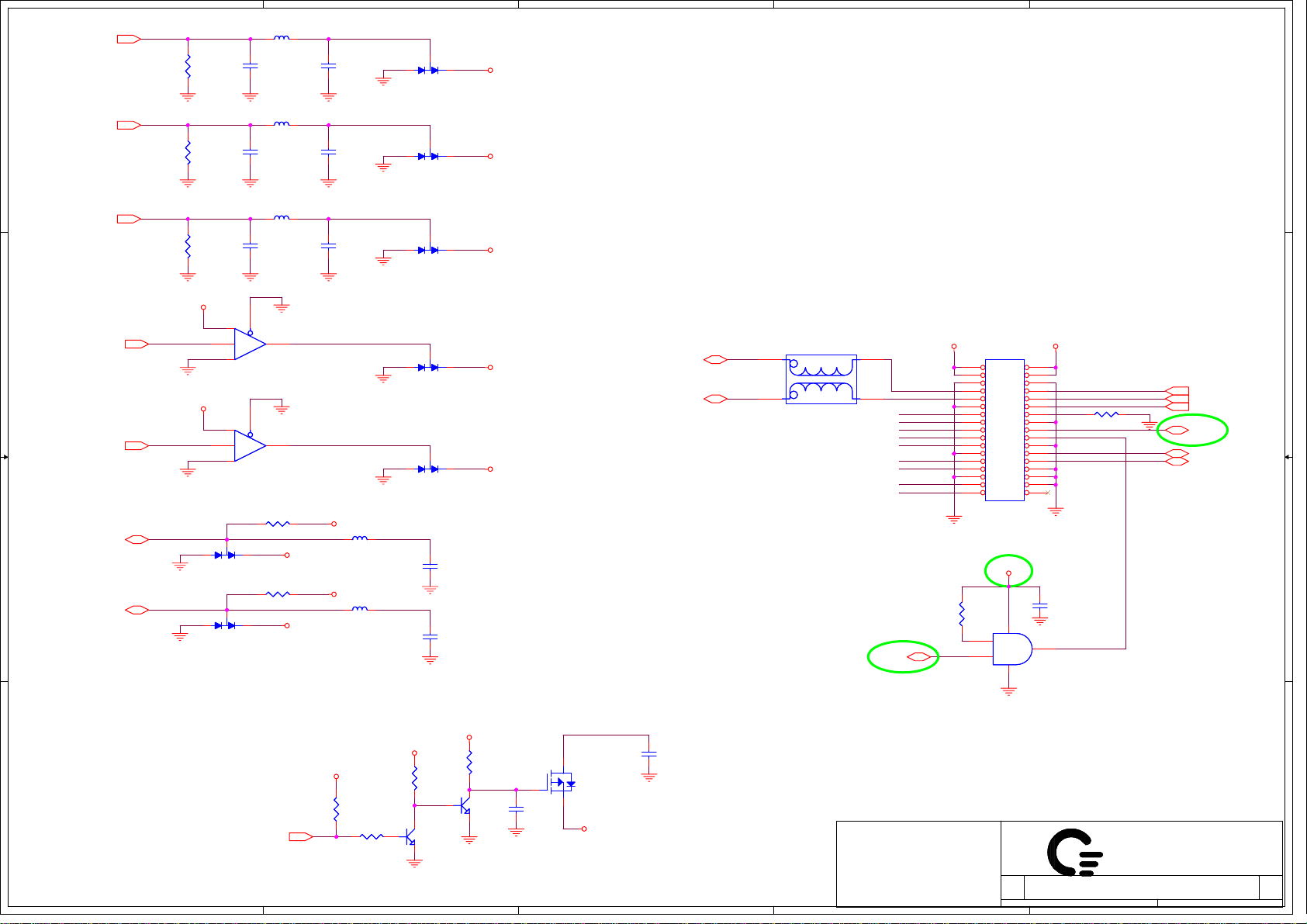Select capacitor on the MOSFET gate line
This screenshot has height=924, width=1307.
[516, 809]
